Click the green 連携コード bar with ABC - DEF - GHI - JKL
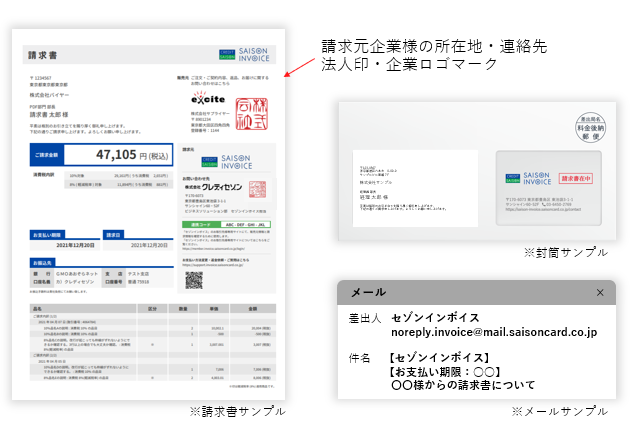 tap(226, 225)
